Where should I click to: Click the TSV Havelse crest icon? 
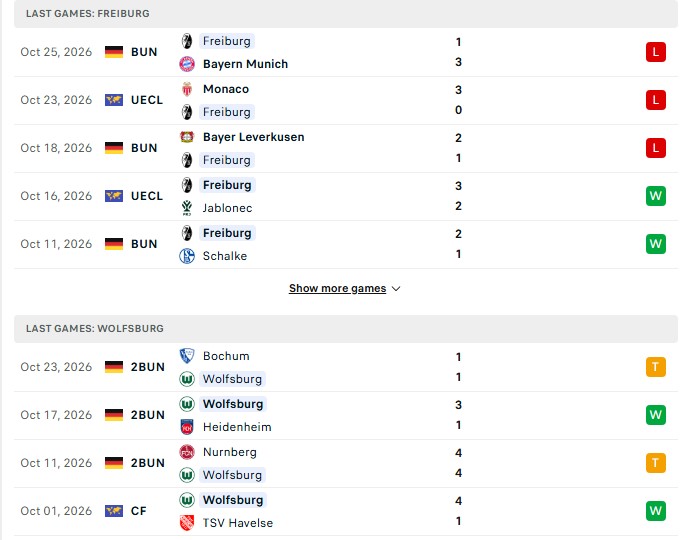187,523
